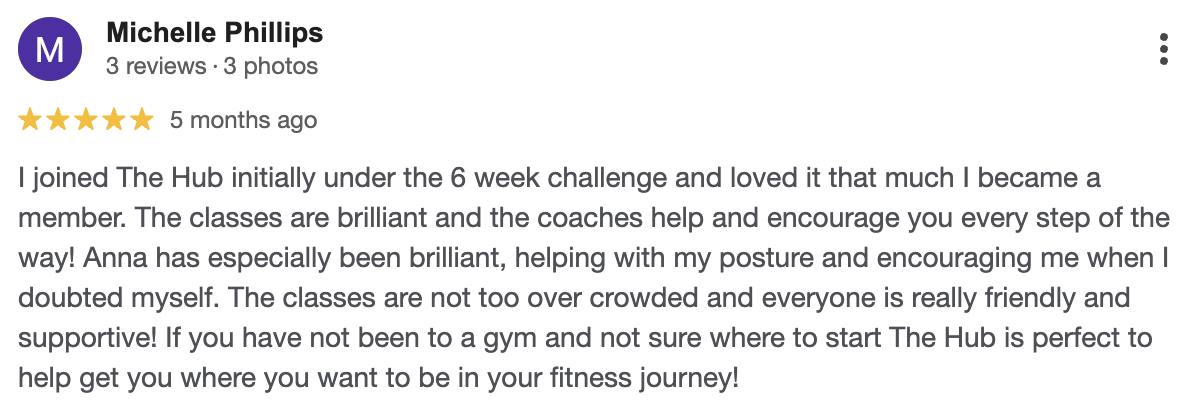Click the third rating star
This screenshot has width=1190, height=404.
pos(86,121)
